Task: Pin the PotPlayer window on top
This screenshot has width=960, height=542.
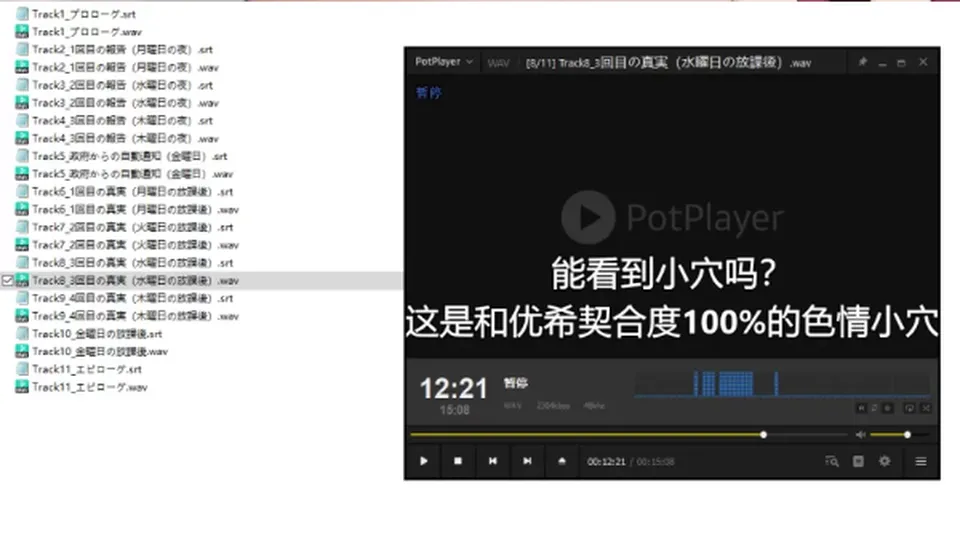Action: coord(863,62)
